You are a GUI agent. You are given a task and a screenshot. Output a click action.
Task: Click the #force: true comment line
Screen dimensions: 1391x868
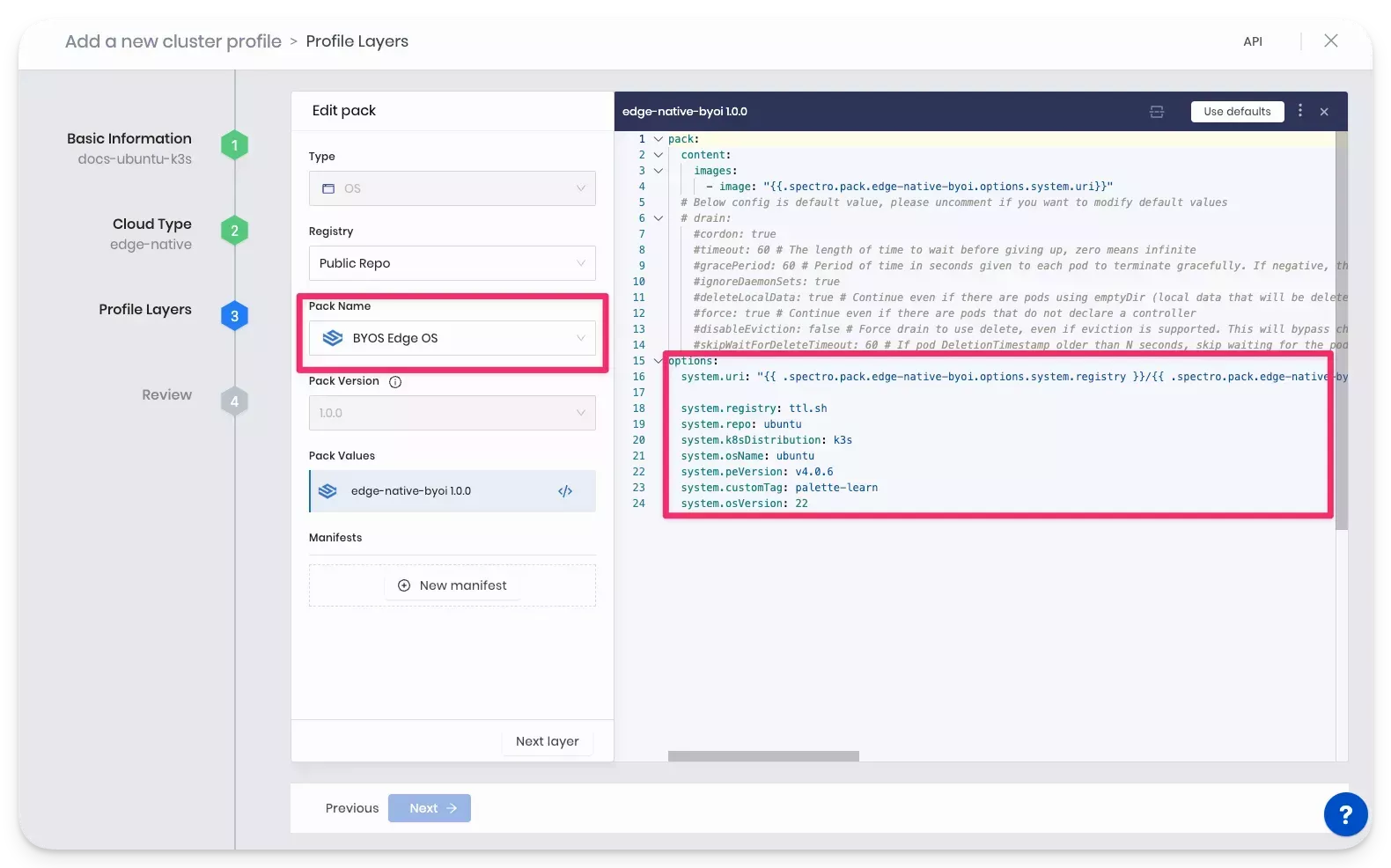[x=945, y=313]
